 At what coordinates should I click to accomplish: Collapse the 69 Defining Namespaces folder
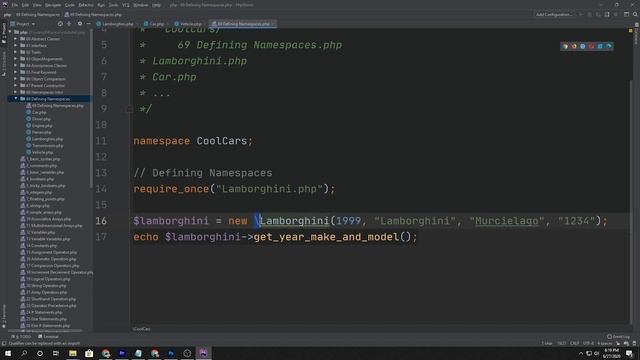click(x=16, y=99)
